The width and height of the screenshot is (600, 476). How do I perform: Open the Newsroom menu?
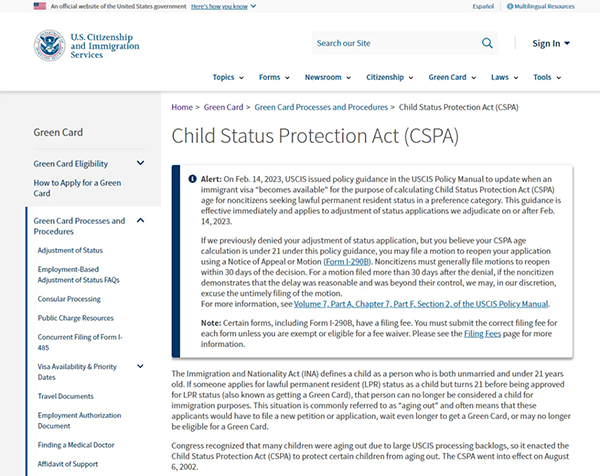pos(328,77)
